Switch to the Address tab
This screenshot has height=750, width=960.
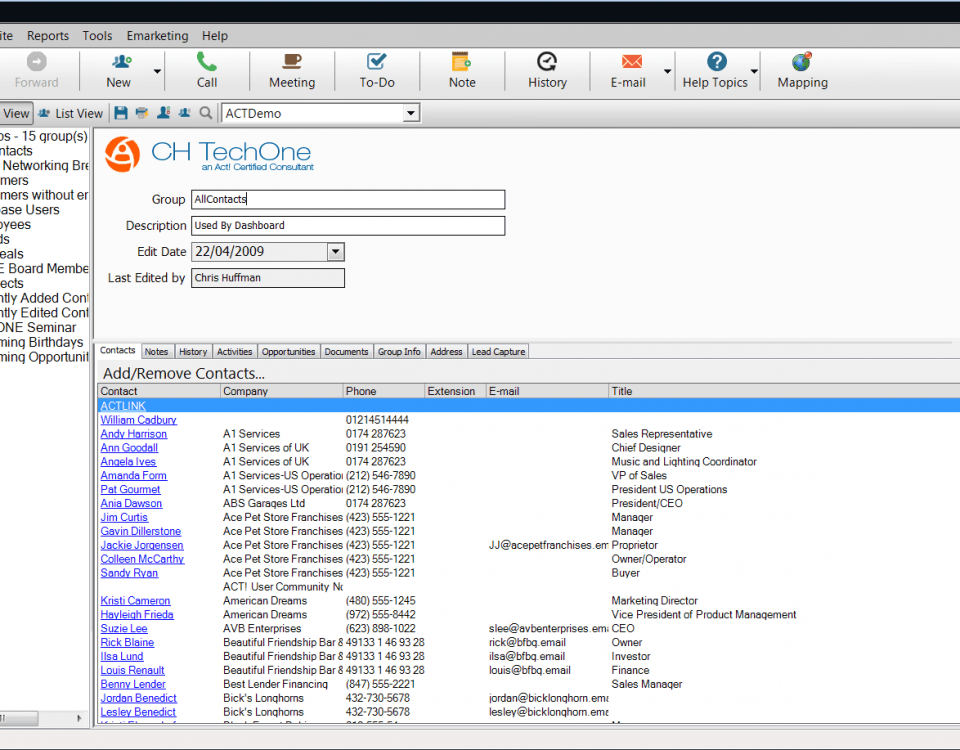pos(446,351)
